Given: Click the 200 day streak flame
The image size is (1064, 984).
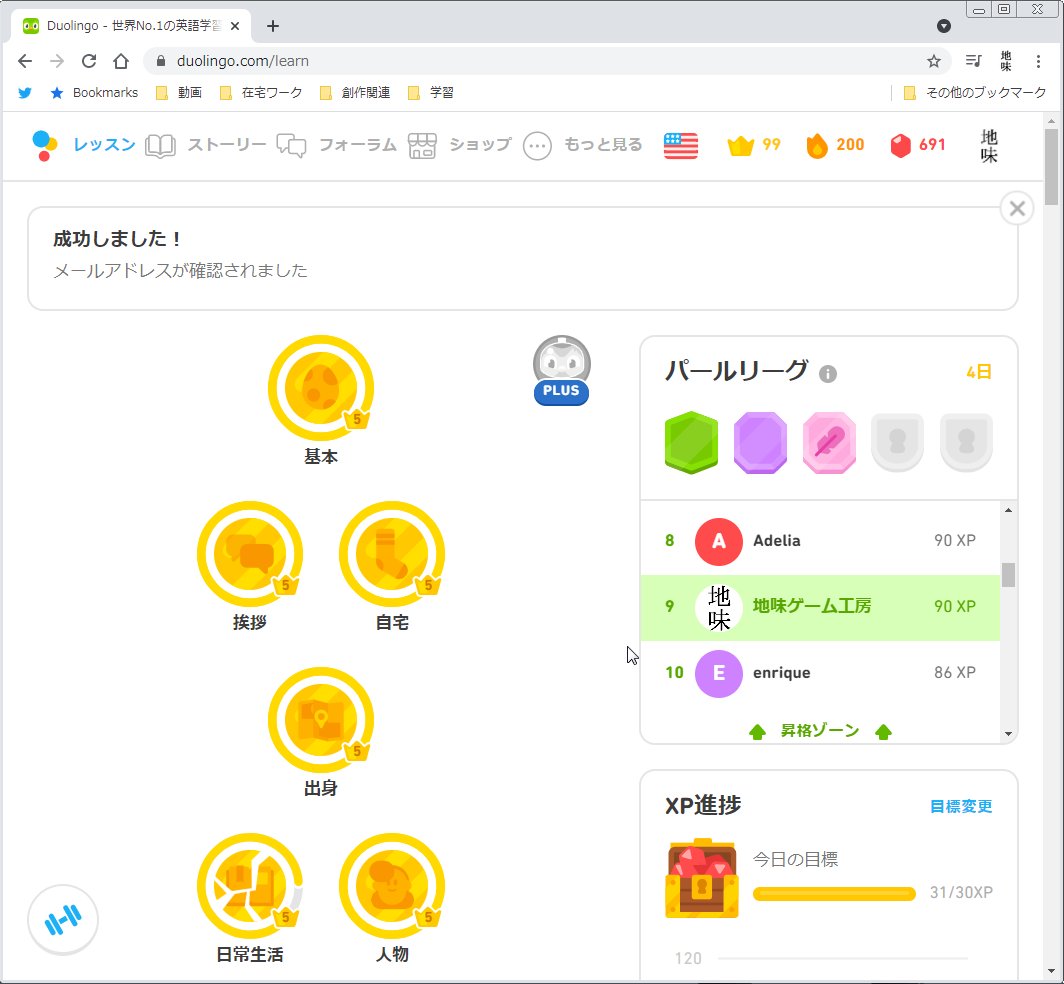Looking at the screenshot, I should 835,145.
